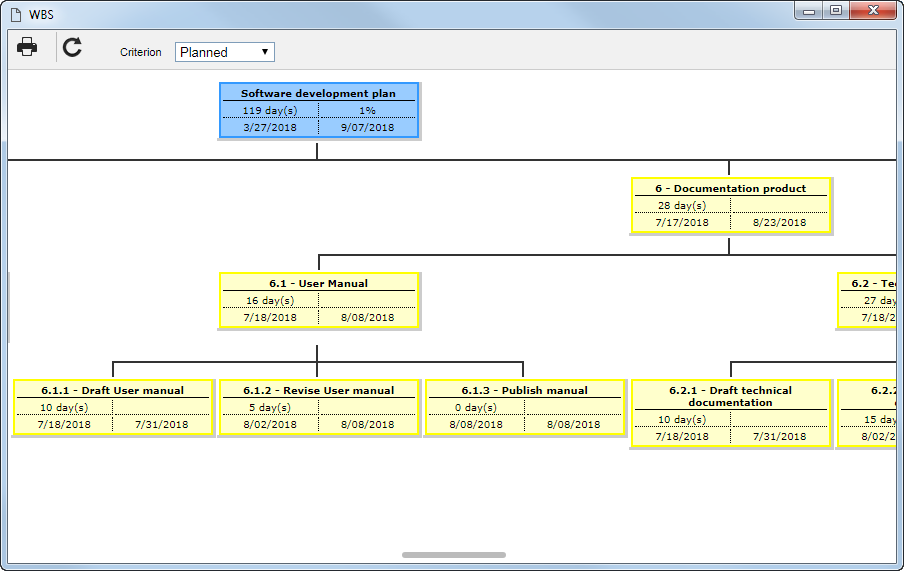Click start date 8/02/2018 of Revise User manual

click(270, 425)
